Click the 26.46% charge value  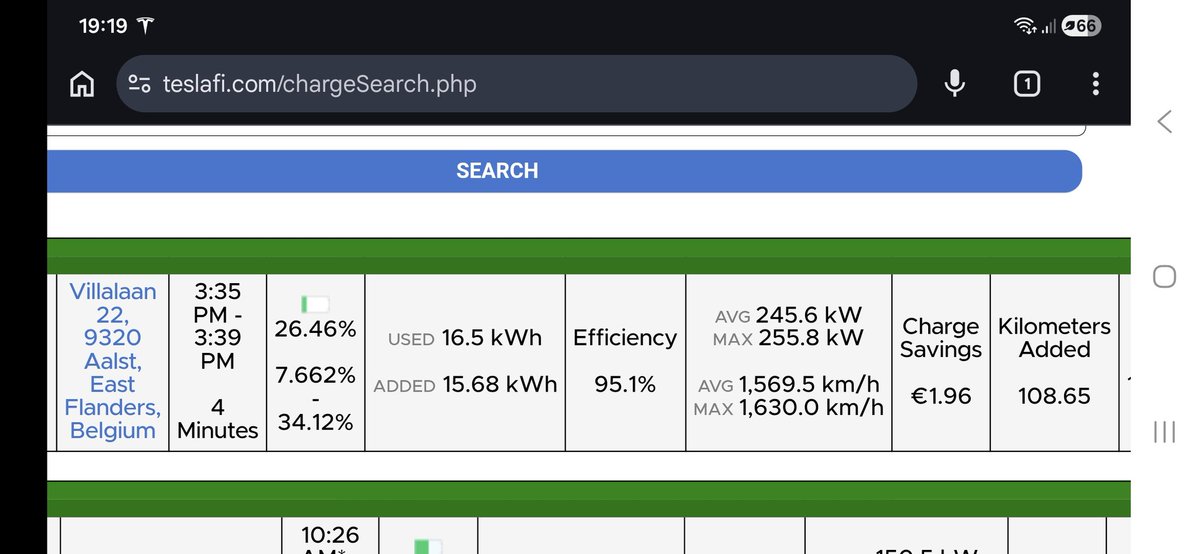(x=315, y=329)
